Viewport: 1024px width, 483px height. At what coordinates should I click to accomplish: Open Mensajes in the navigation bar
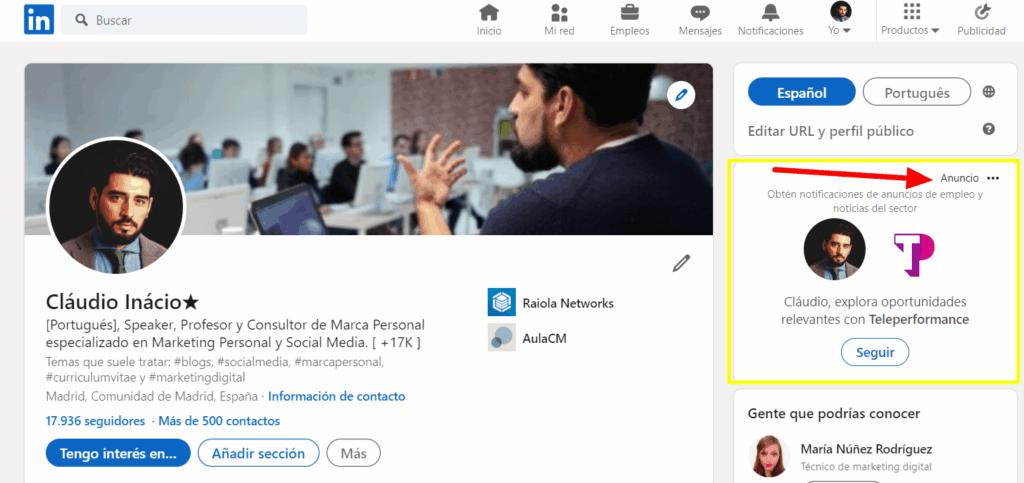pos(700,20)
